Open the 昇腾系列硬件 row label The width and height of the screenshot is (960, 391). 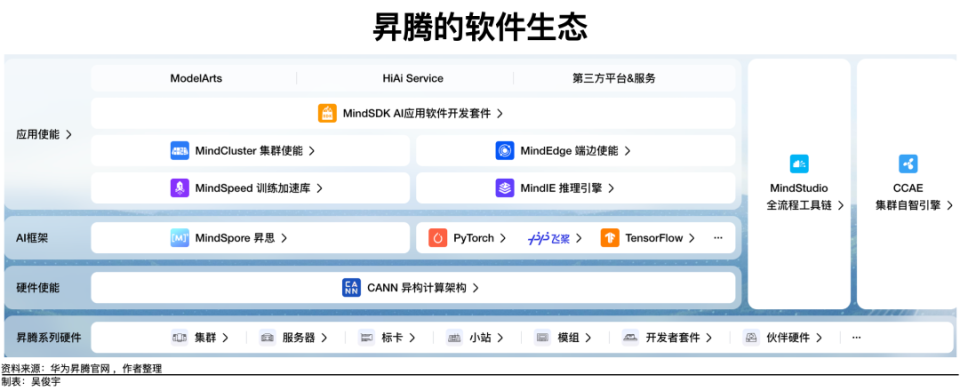[49, 337]
